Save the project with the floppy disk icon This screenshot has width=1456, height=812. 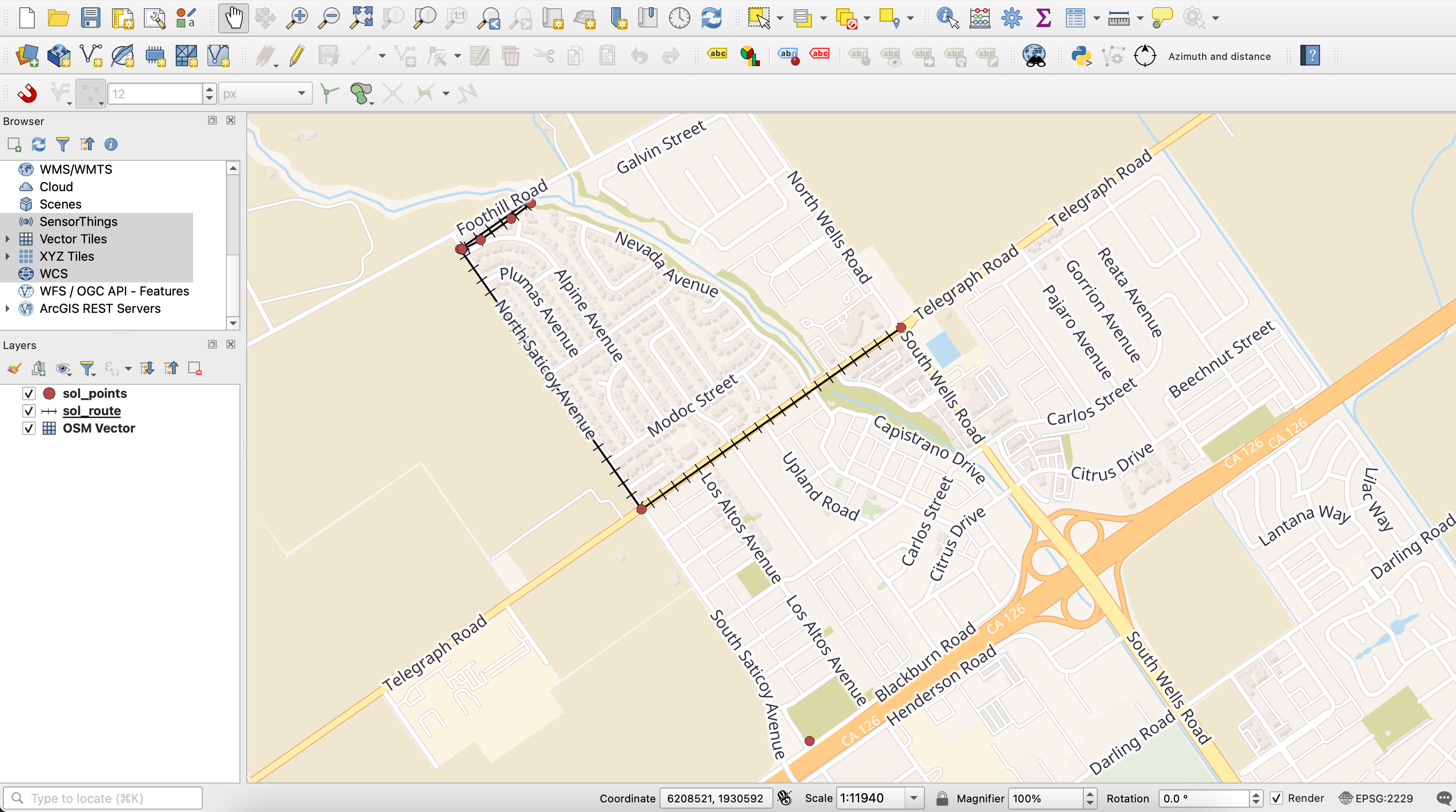click(x=90, y=18)
